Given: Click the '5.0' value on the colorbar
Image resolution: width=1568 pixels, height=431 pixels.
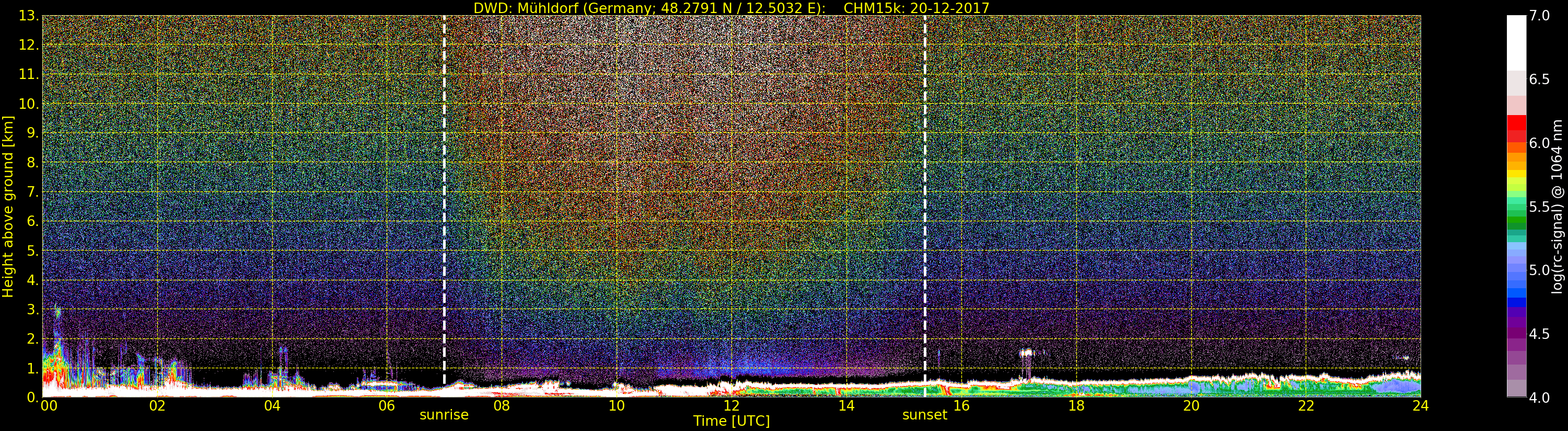Looking at the screenshot, I should [1539, 270].
